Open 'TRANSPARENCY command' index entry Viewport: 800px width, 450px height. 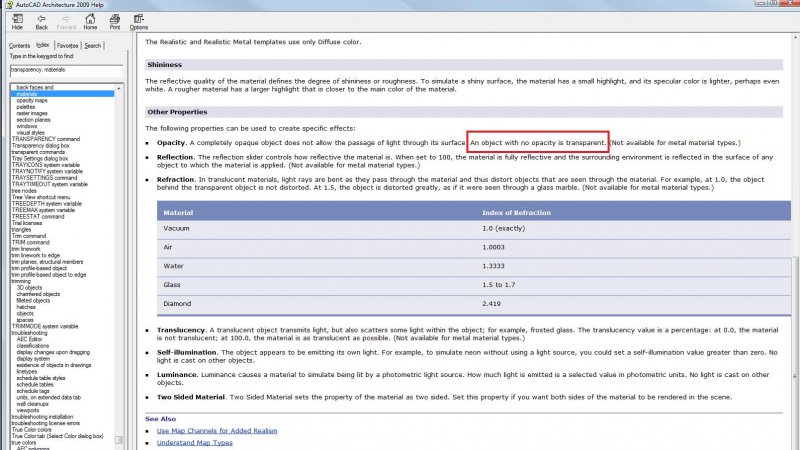(x=46, y=139)
